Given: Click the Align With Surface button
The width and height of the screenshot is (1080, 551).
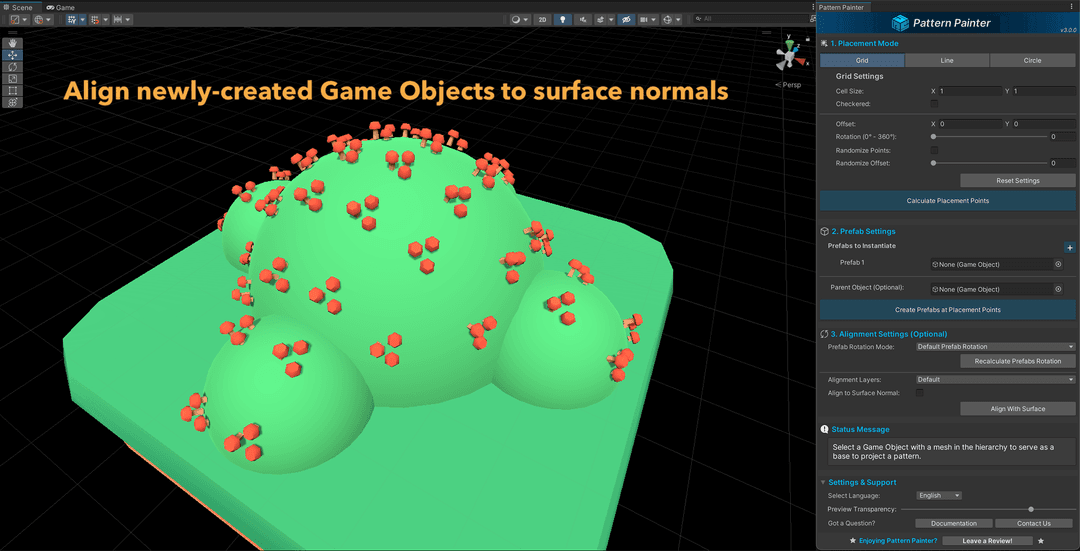Looking at the screenshot, I should click(x=1018, y=409).
